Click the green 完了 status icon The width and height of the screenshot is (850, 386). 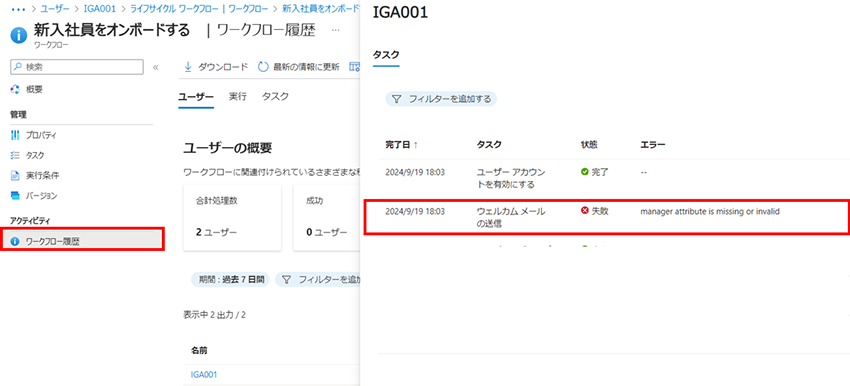[584, 172]
